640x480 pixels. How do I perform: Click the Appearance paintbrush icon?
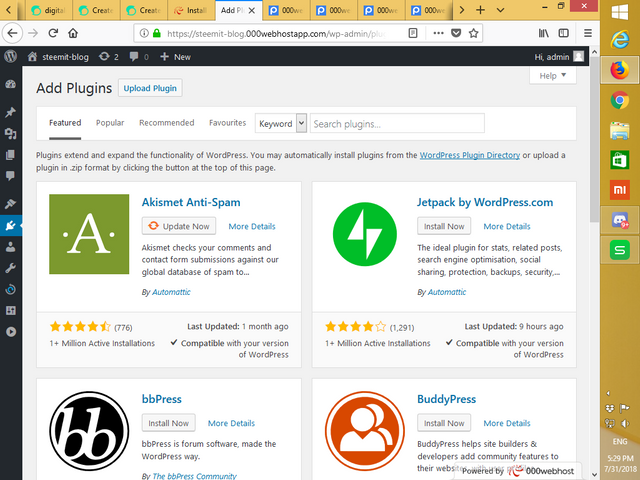click(10, 203)
